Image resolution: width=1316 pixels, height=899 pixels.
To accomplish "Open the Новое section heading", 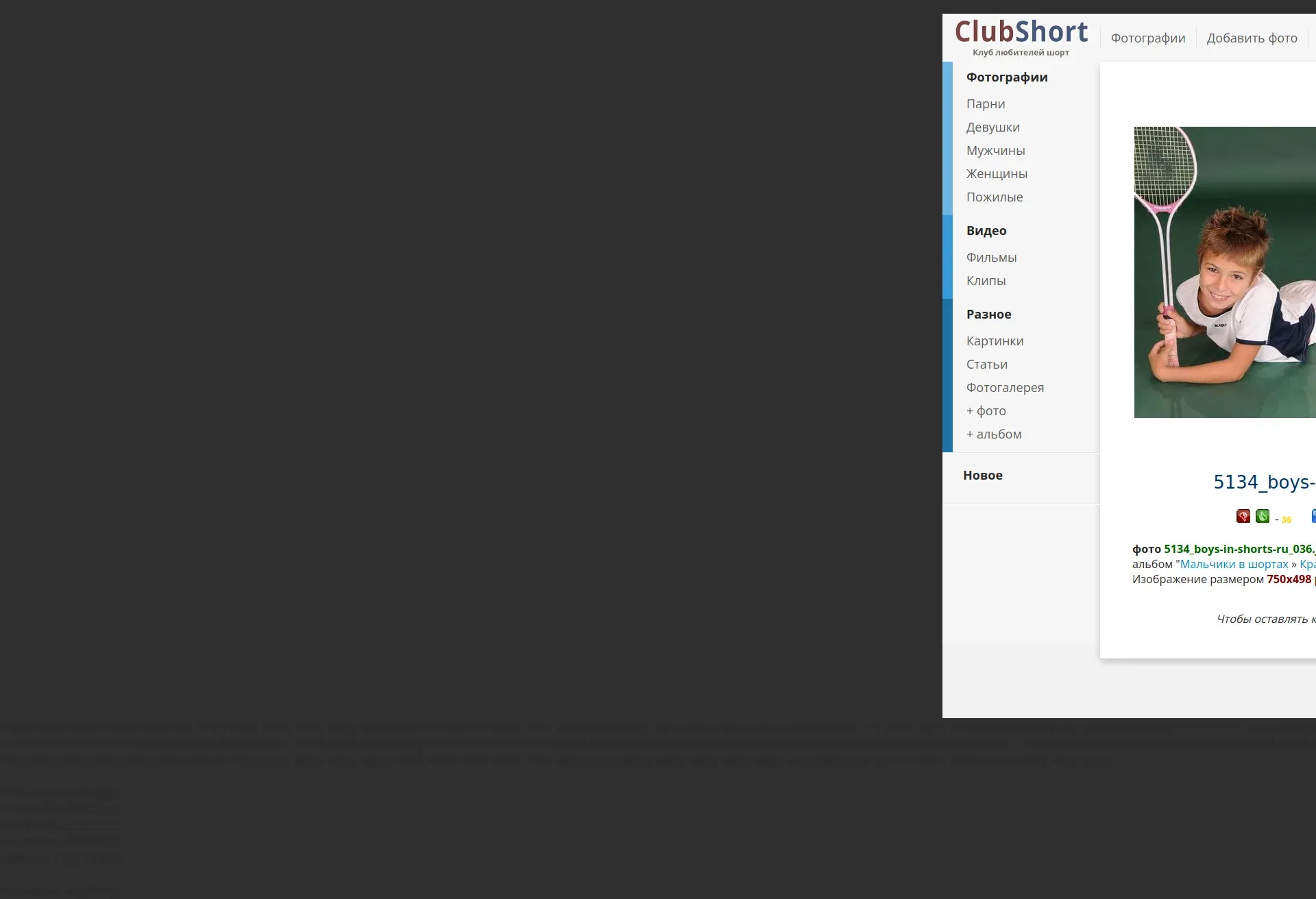I will [982, 476].
